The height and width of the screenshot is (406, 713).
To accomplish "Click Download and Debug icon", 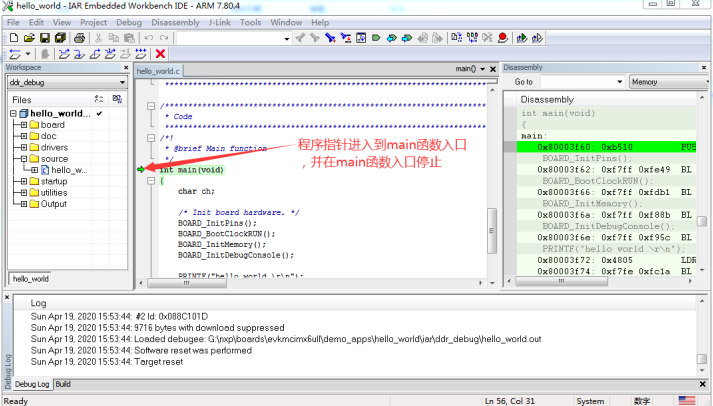I will pyautogui.click(x=522, y=38).
